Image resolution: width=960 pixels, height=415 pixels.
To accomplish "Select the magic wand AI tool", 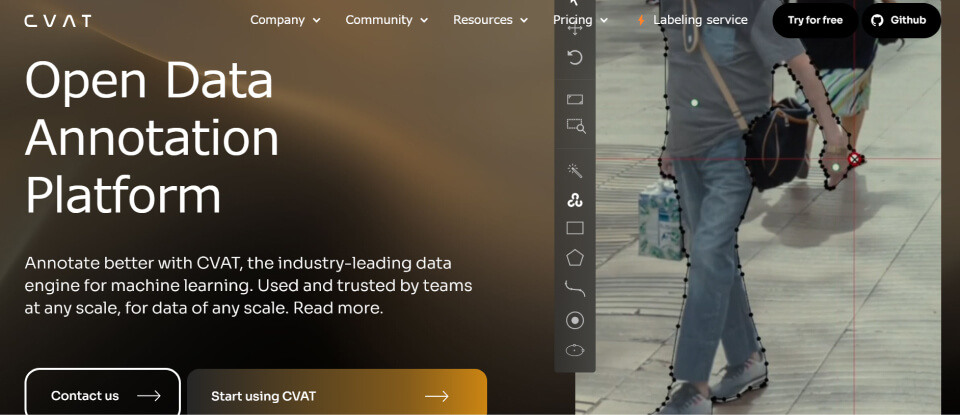I will (x=574, y=171).
